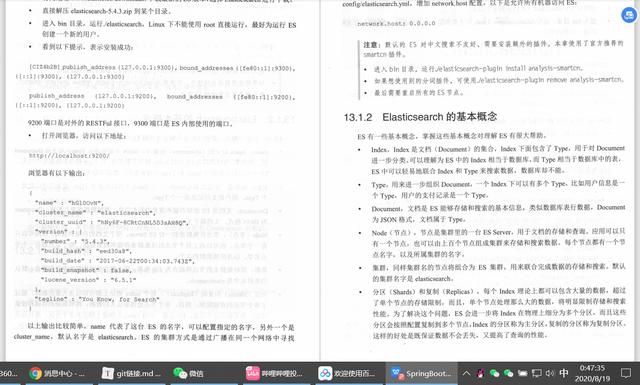Click the blue floating button at top right
Image resolution: width=640 pixels, height=385 pixels.
coord(629,15)
